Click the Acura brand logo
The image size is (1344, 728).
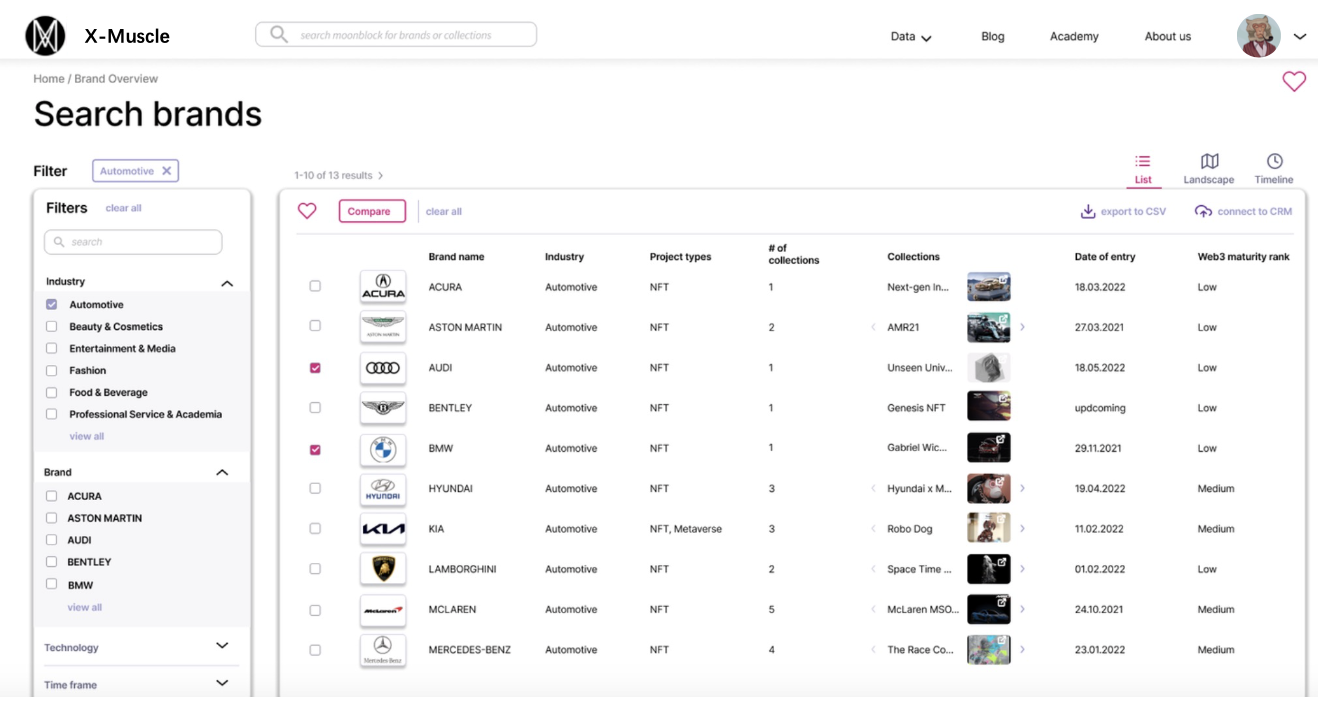[x=383, y=287]
